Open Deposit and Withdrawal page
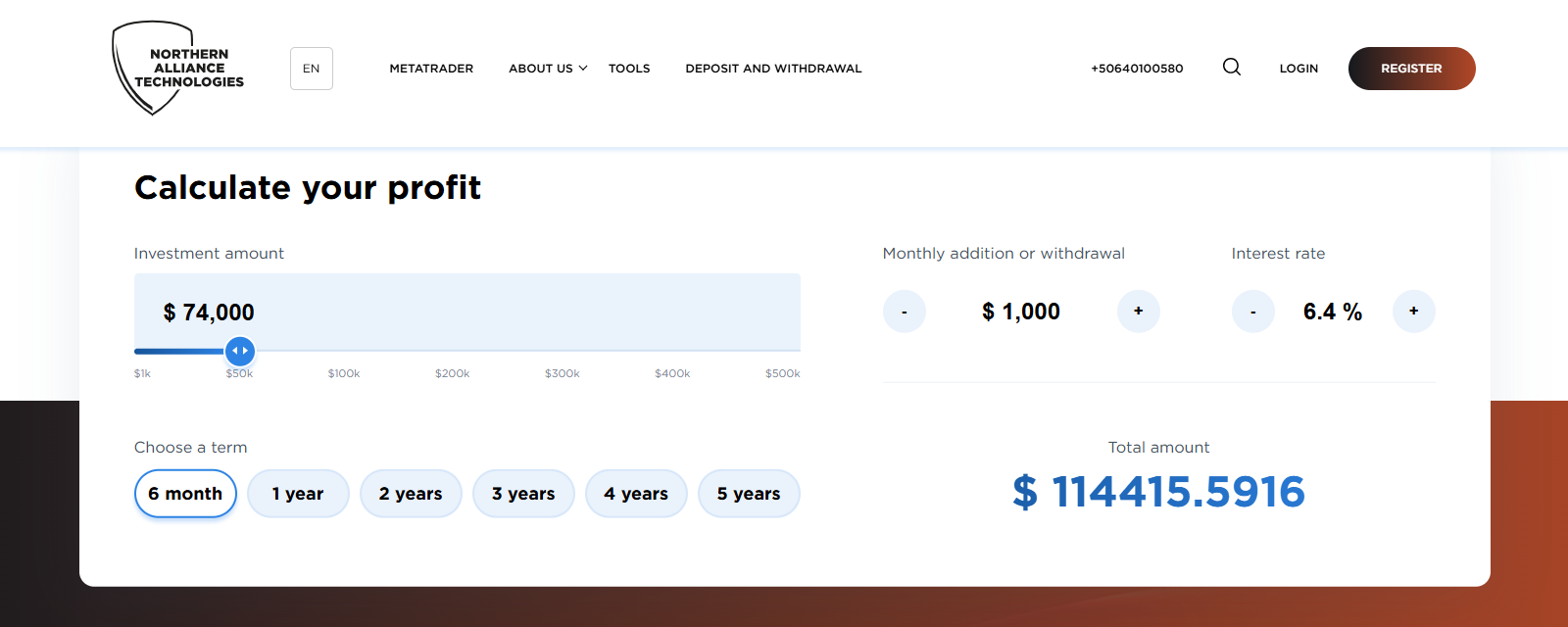The height and width of the screenshot is (627, 1568). pos(773,69)
